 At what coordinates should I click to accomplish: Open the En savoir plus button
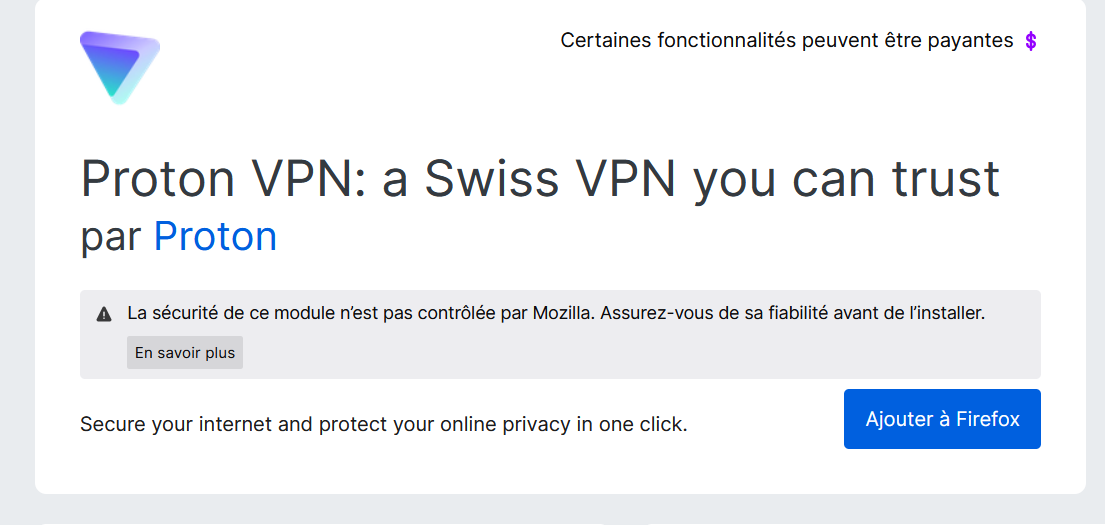pyautogui.click(x=185, y=353)
